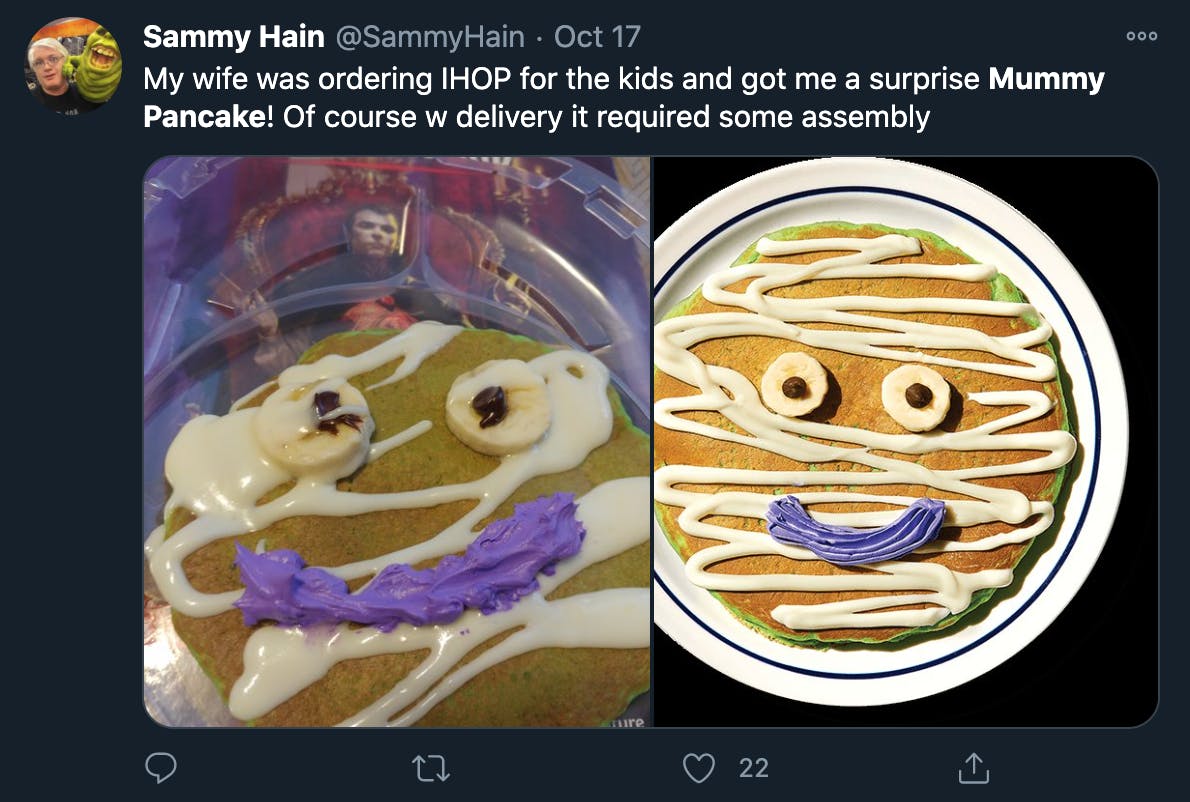The width and height of the screenshot is (1190, 802).
Task: Retweet this post using the retweet icon
Action: 431,768
